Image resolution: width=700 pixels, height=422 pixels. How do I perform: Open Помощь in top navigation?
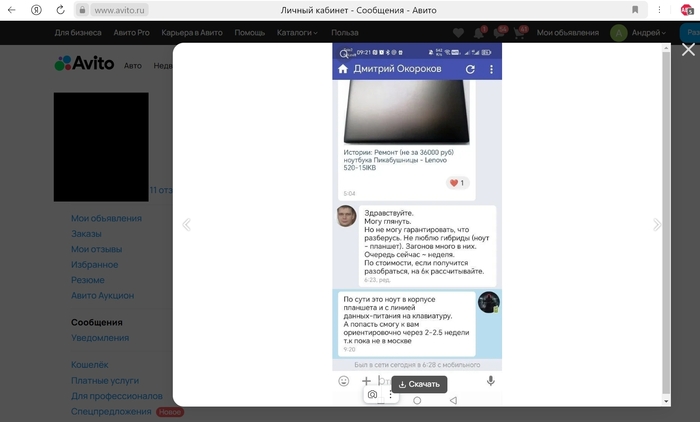point(250,33)
